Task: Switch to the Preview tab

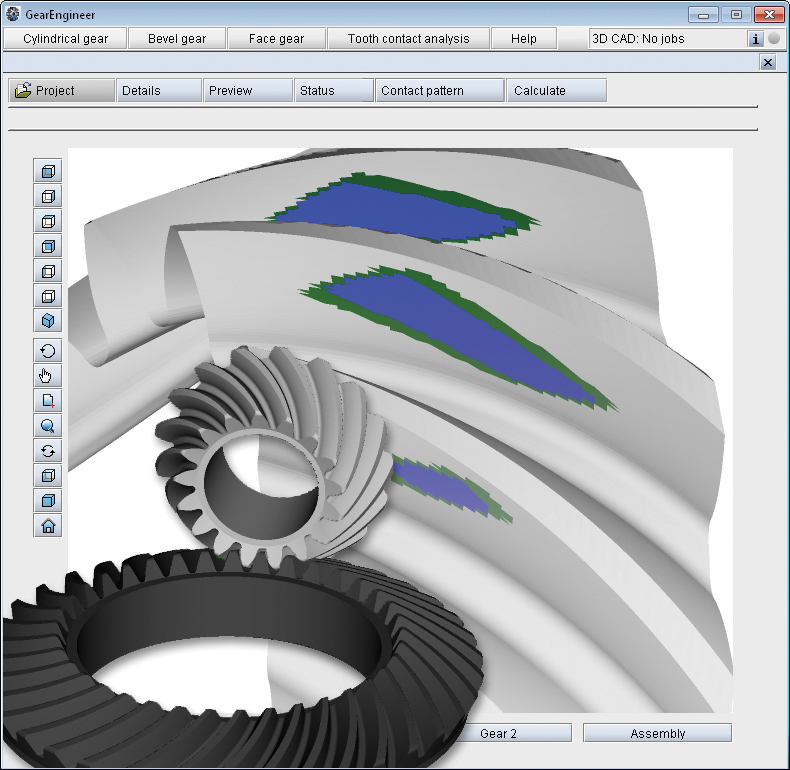Action: point(248,91)
